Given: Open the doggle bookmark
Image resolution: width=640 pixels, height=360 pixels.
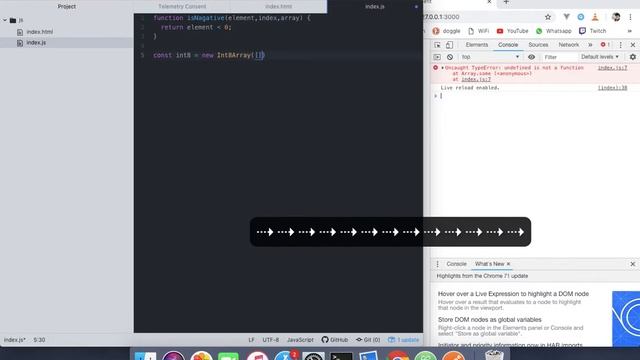Looking at the screenshot, I should pos(446,31).
